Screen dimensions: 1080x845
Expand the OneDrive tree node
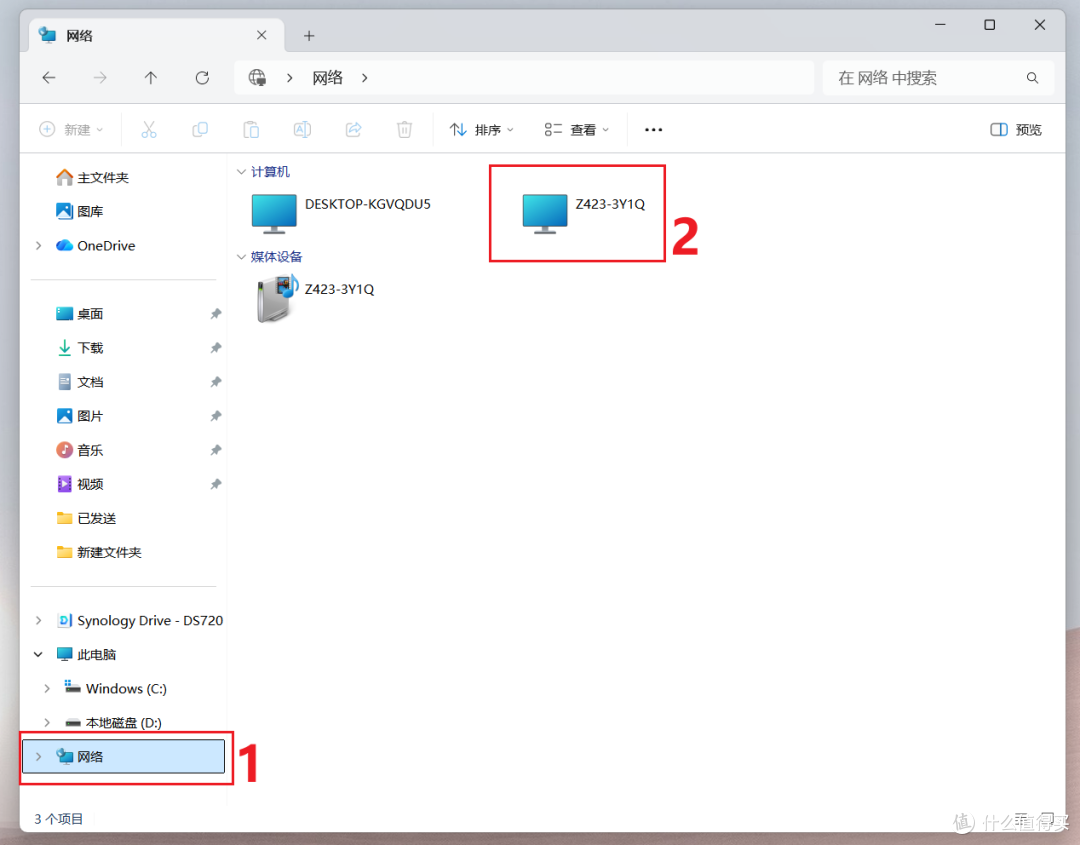click(39, 246)
